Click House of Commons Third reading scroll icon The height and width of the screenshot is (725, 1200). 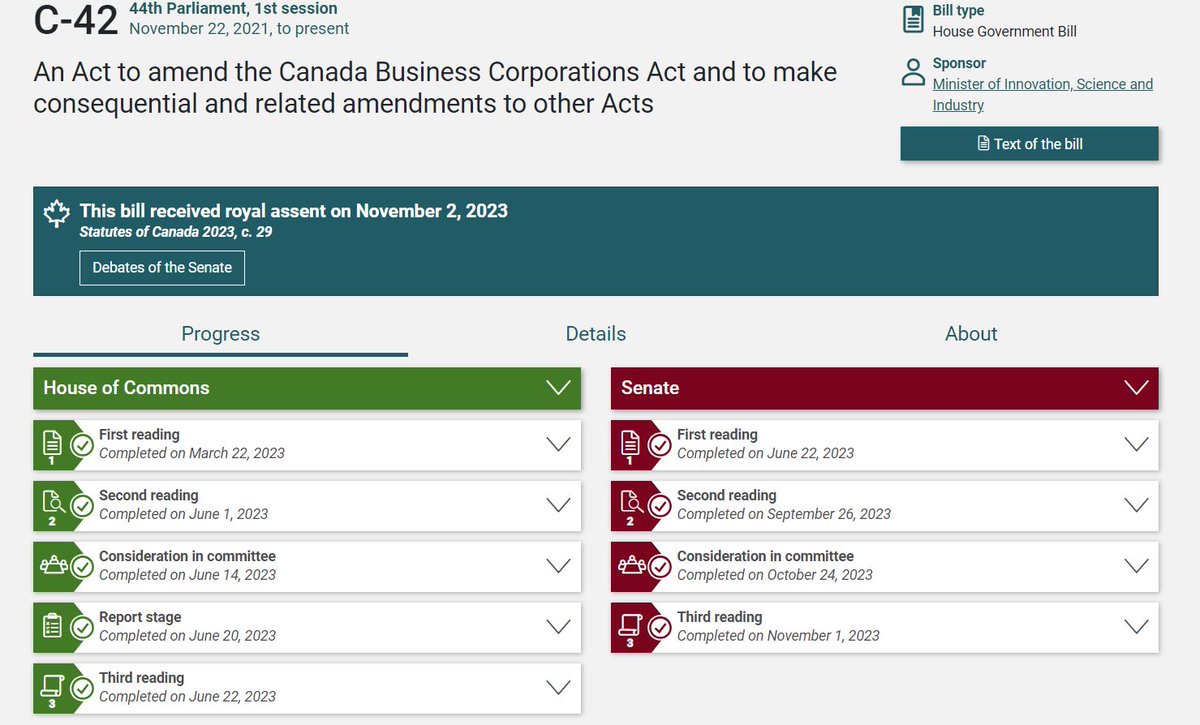[52, 685]
